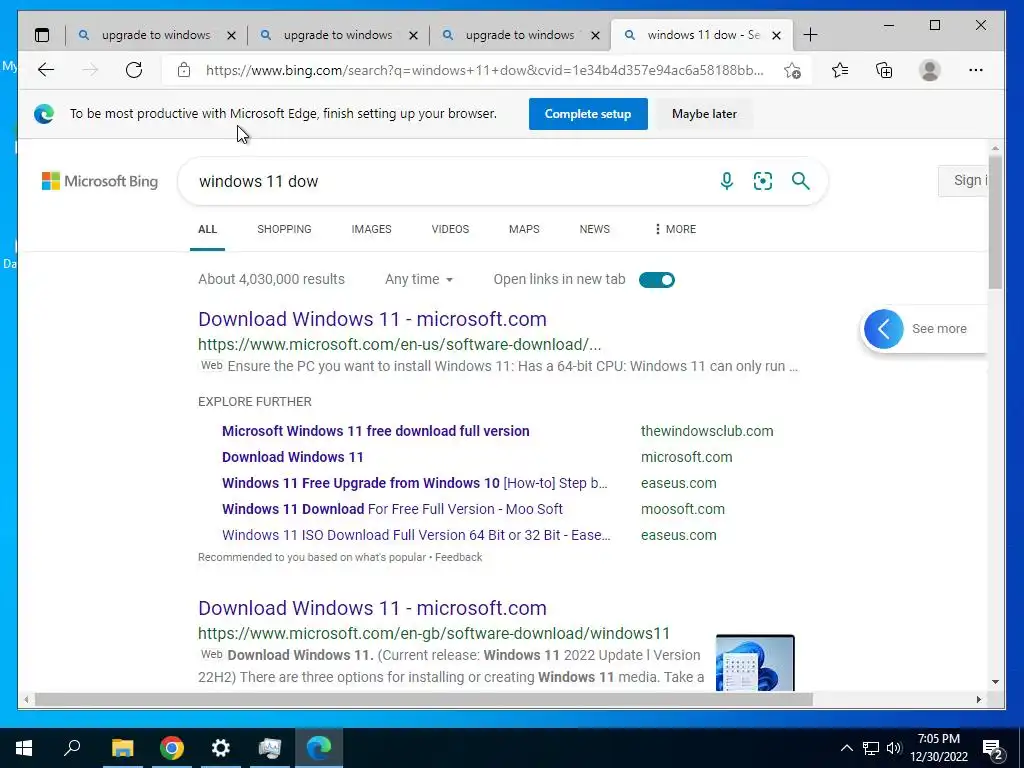This screenshot has width=1024, height=768.
Task: Toggle Open links in new tab switch
Action: [x=656, y=280]
